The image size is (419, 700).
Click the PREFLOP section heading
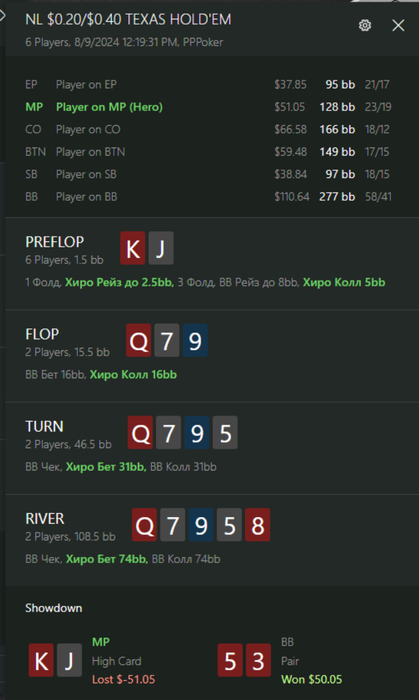coord(54,242)
